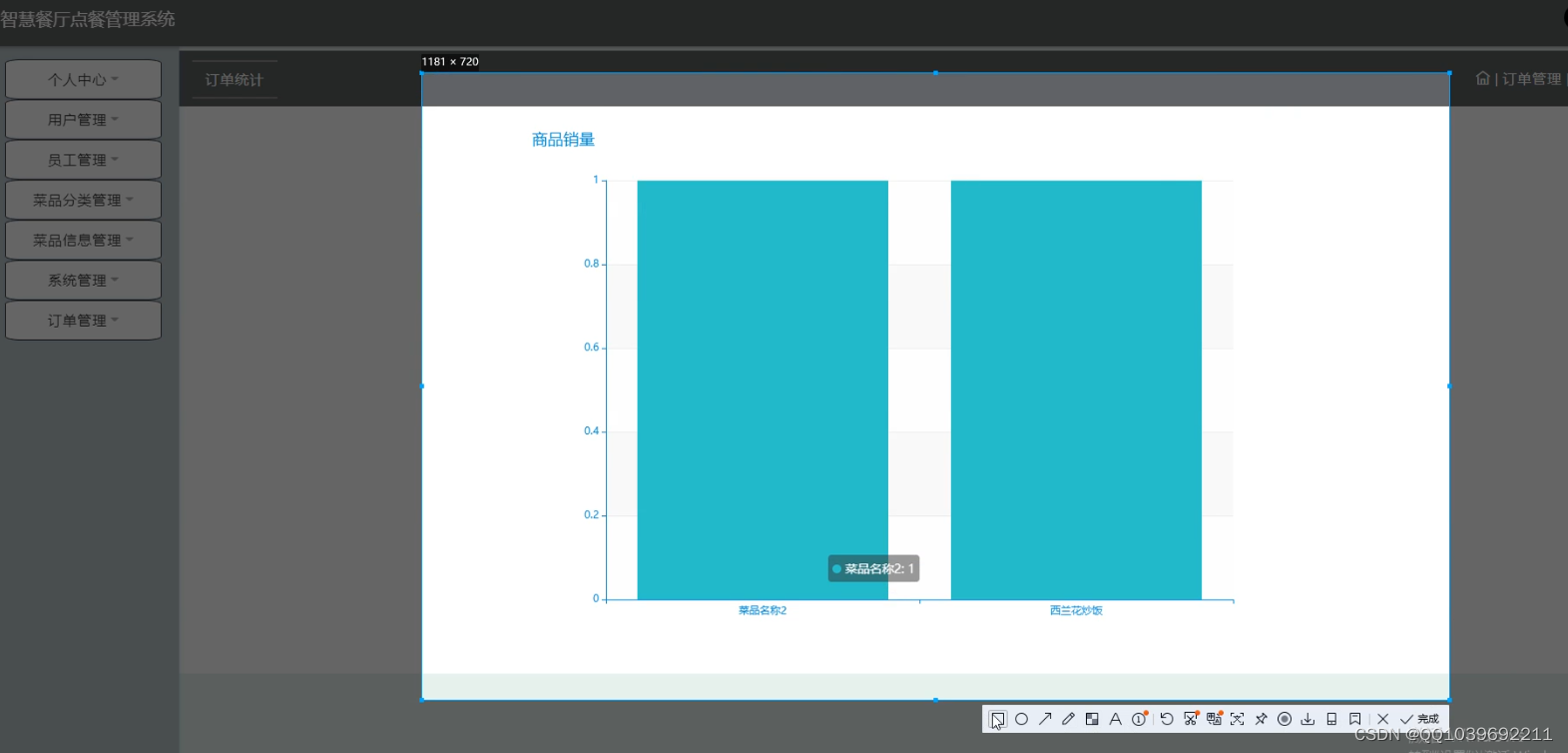Click the send to phone icon
The image size is (1568, 753).
(x=1331, y=719)
